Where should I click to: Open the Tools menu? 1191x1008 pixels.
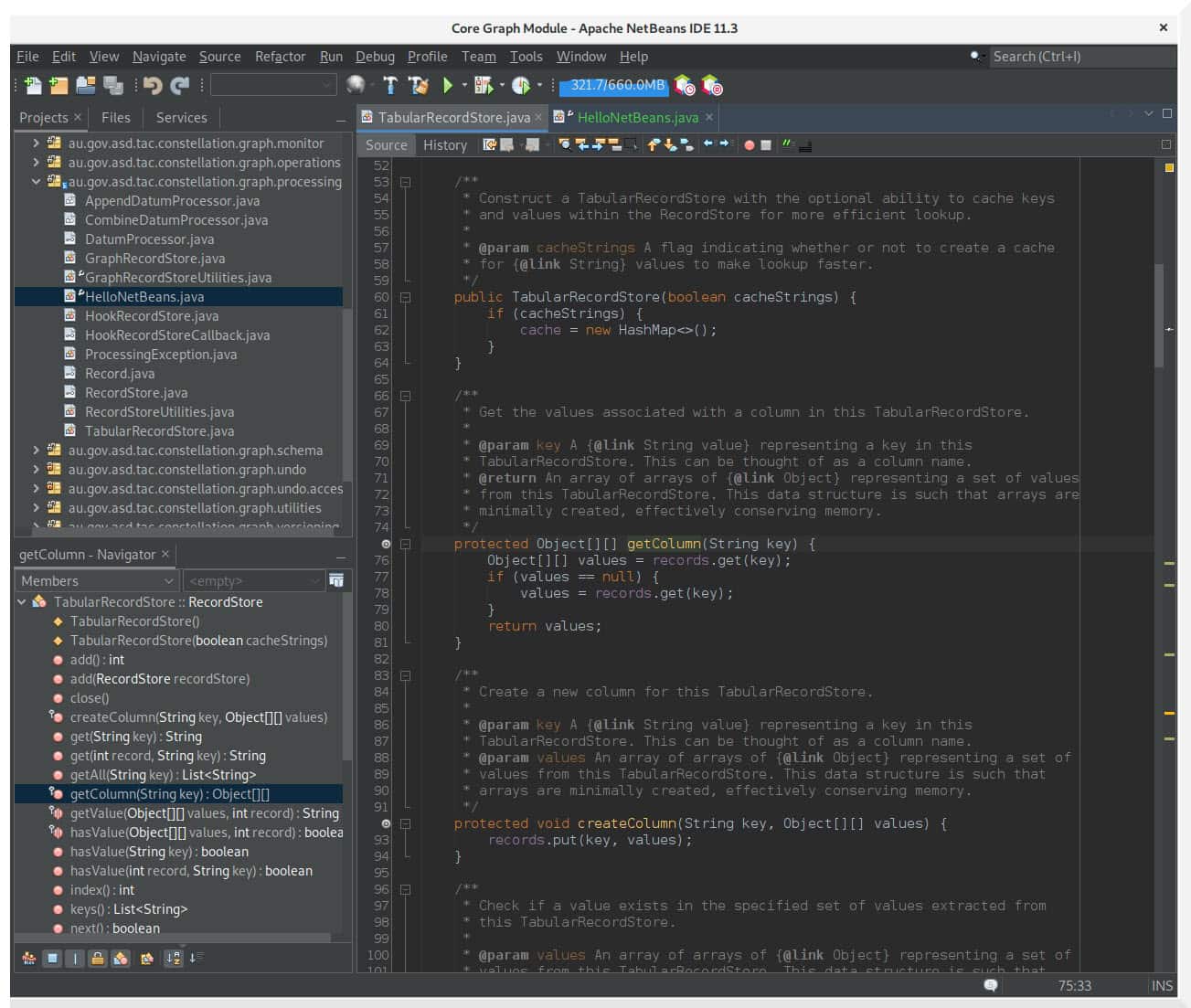point(526,56)
